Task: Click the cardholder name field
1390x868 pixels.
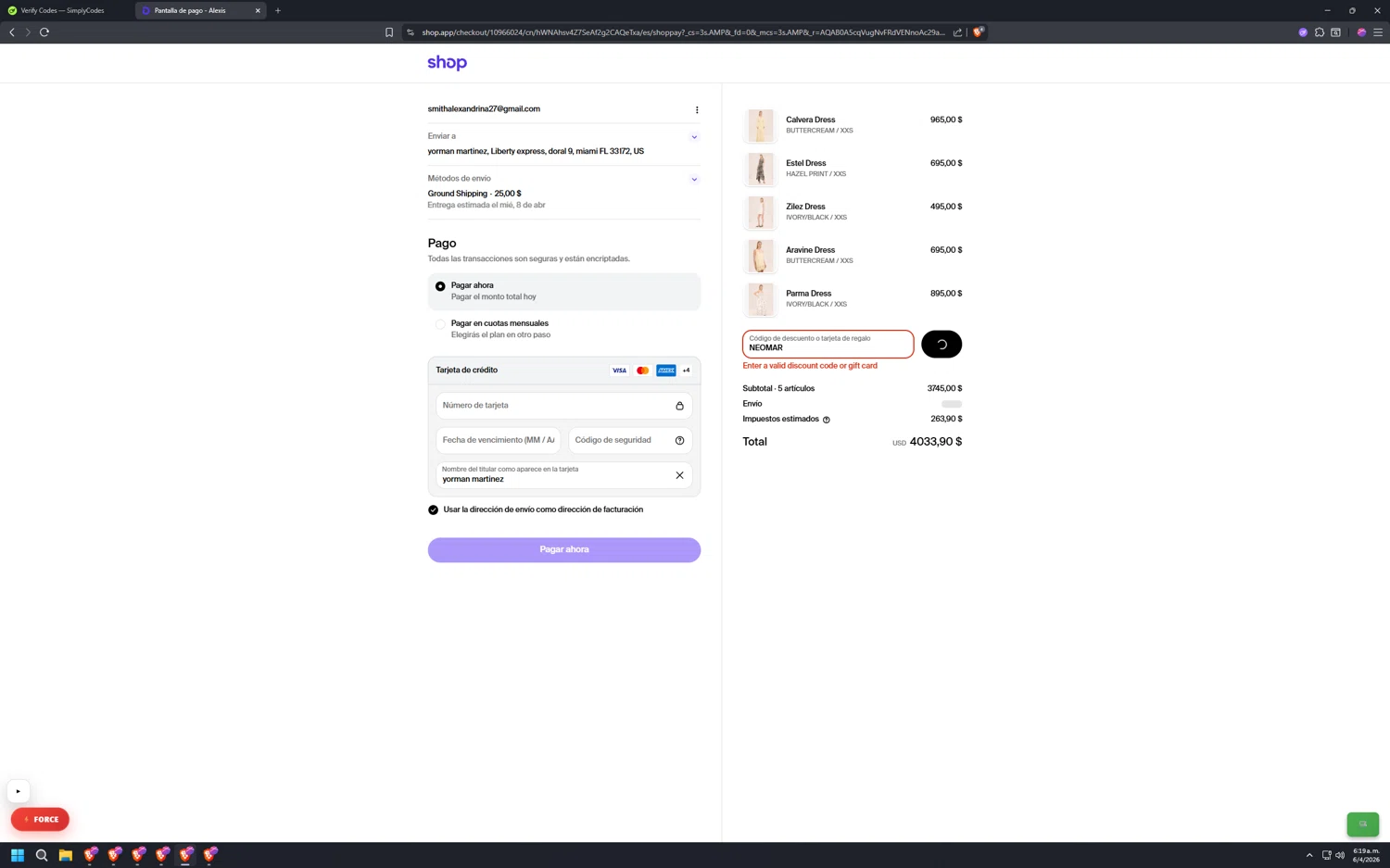Action: (563, 475)
